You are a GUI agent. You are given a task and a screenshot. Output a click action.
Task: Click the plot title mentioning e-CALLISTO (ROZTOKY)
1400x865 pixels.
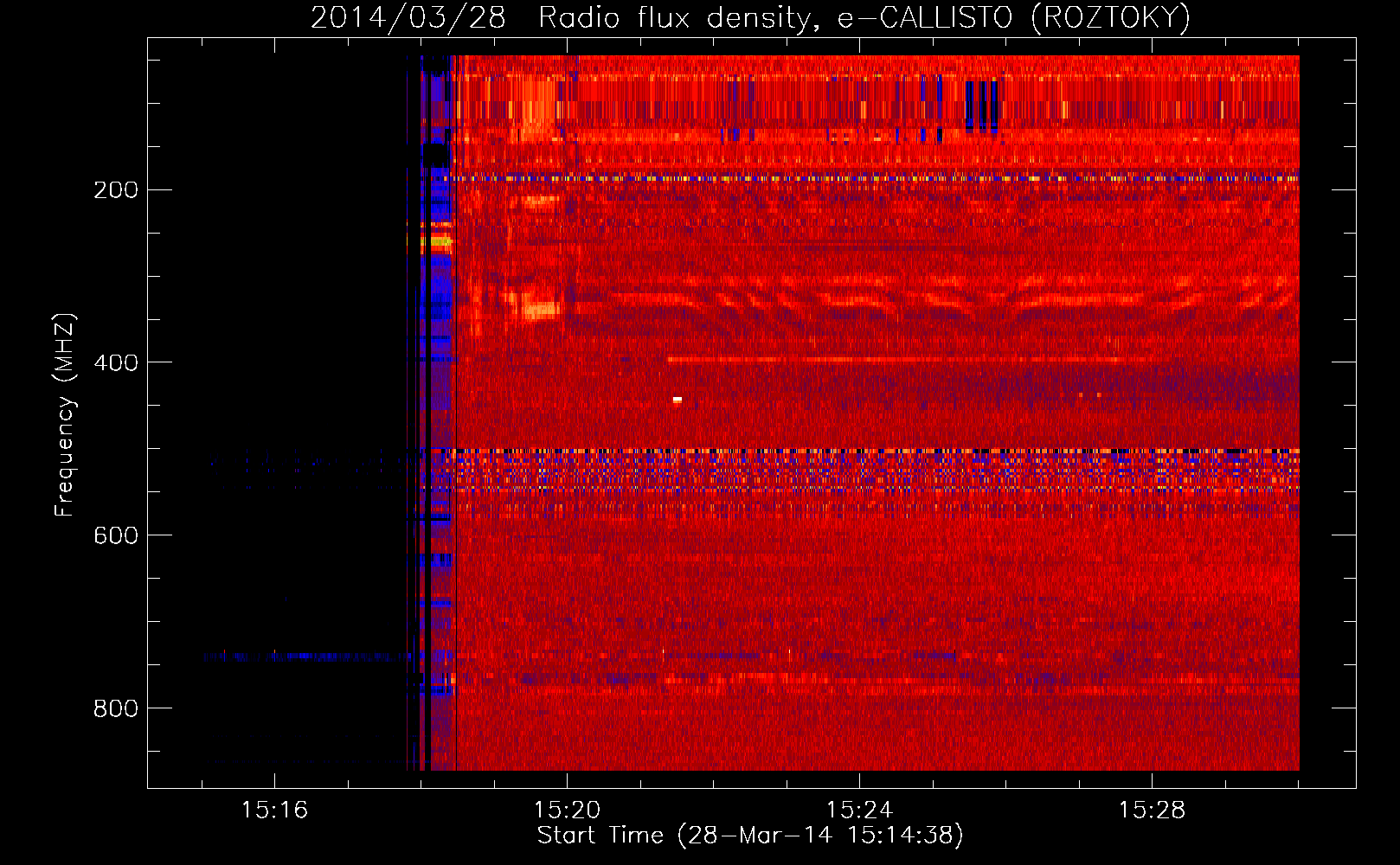coord(750,17)
